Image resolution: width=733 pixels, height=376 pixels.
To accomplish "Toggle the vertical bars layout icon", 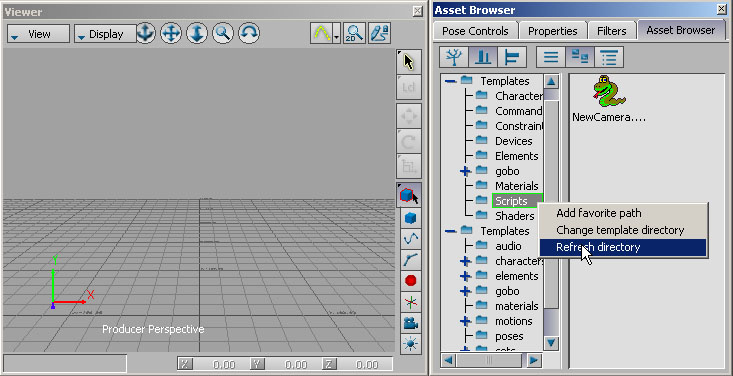I will [x=483, y=58].
